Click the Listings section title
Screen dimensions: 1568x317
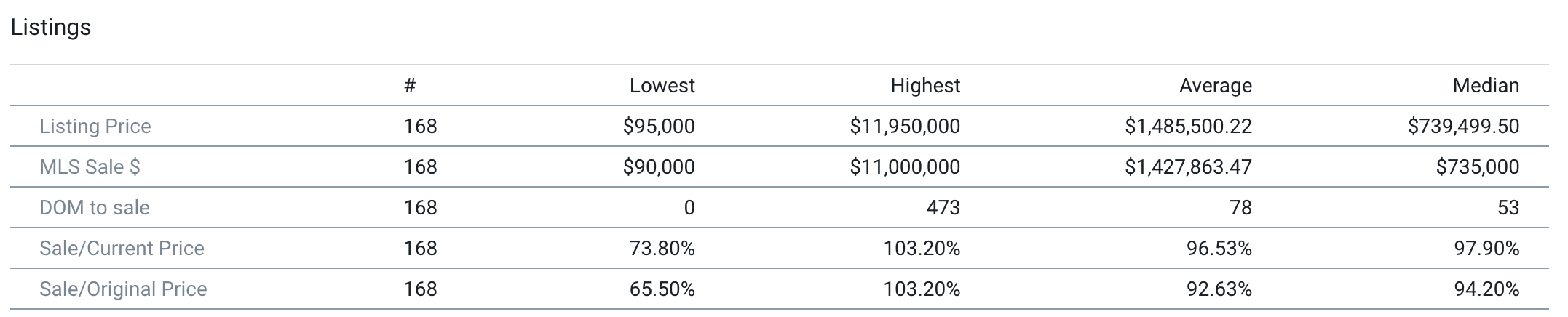click(x=50, y=28)
